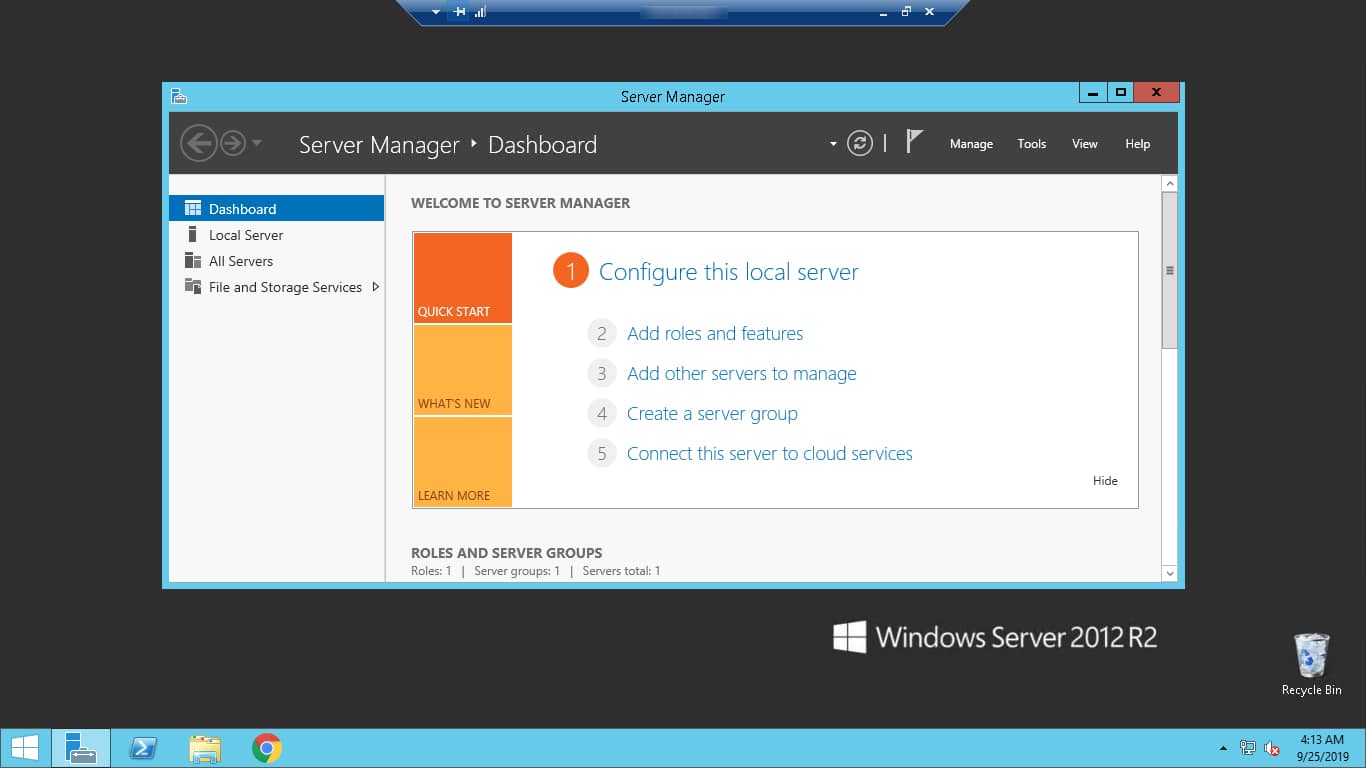
Task: Click the QUICK START tile
Action: pos(462,278)
